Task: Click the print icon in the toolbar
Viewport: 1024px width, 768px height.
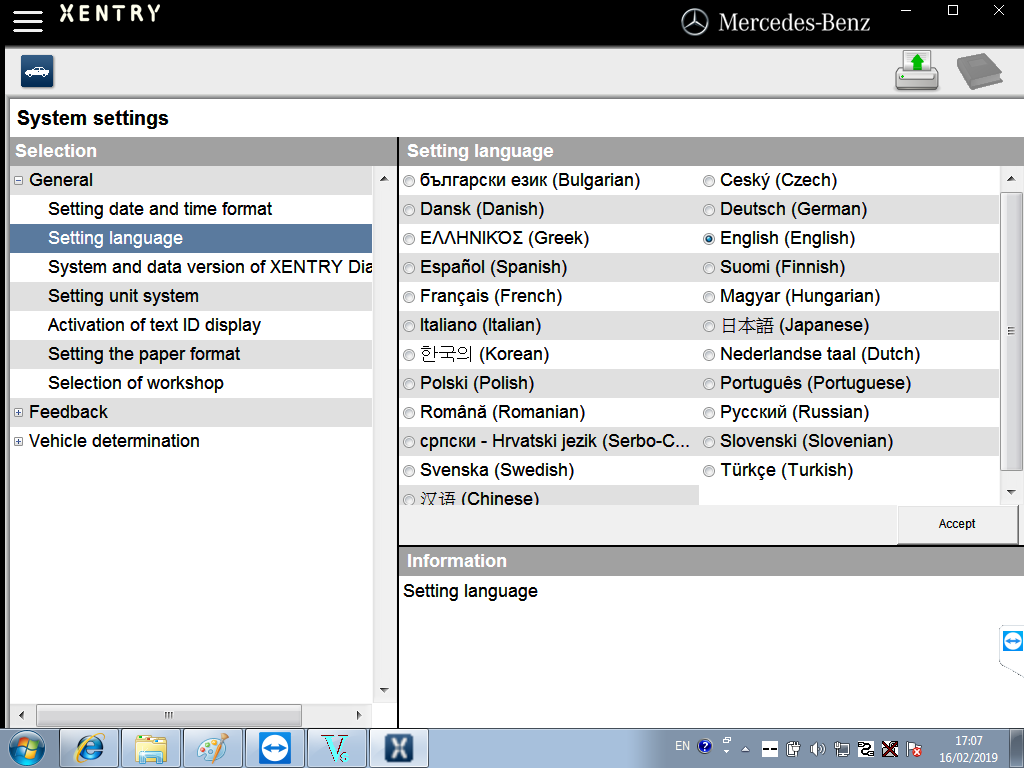Action: [917, 71]
